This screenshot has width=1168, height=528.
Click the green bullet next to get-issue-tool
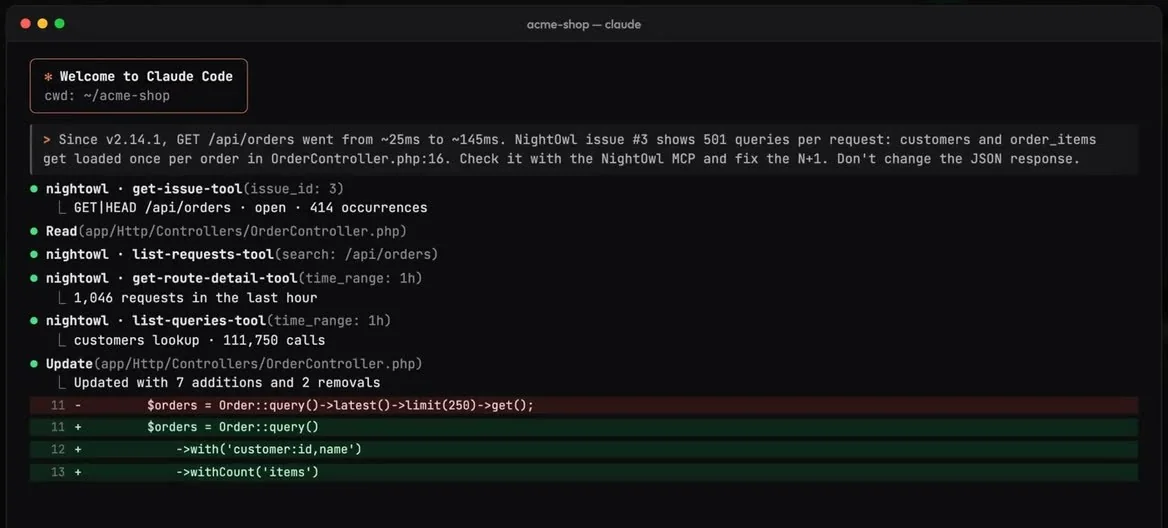tap(34, 189)
